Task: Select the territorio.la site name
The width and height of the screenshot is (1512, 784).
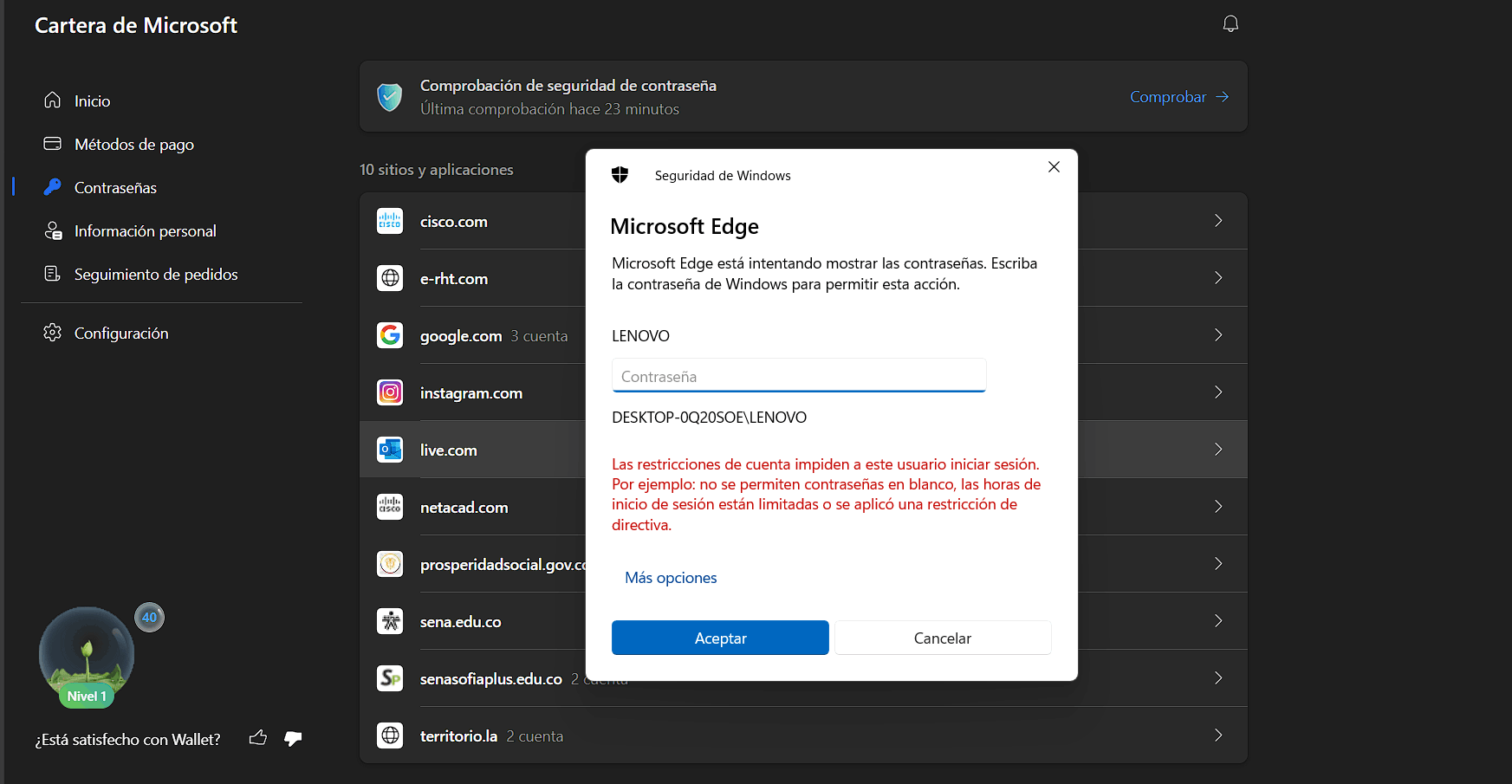Action: [459, 736]
